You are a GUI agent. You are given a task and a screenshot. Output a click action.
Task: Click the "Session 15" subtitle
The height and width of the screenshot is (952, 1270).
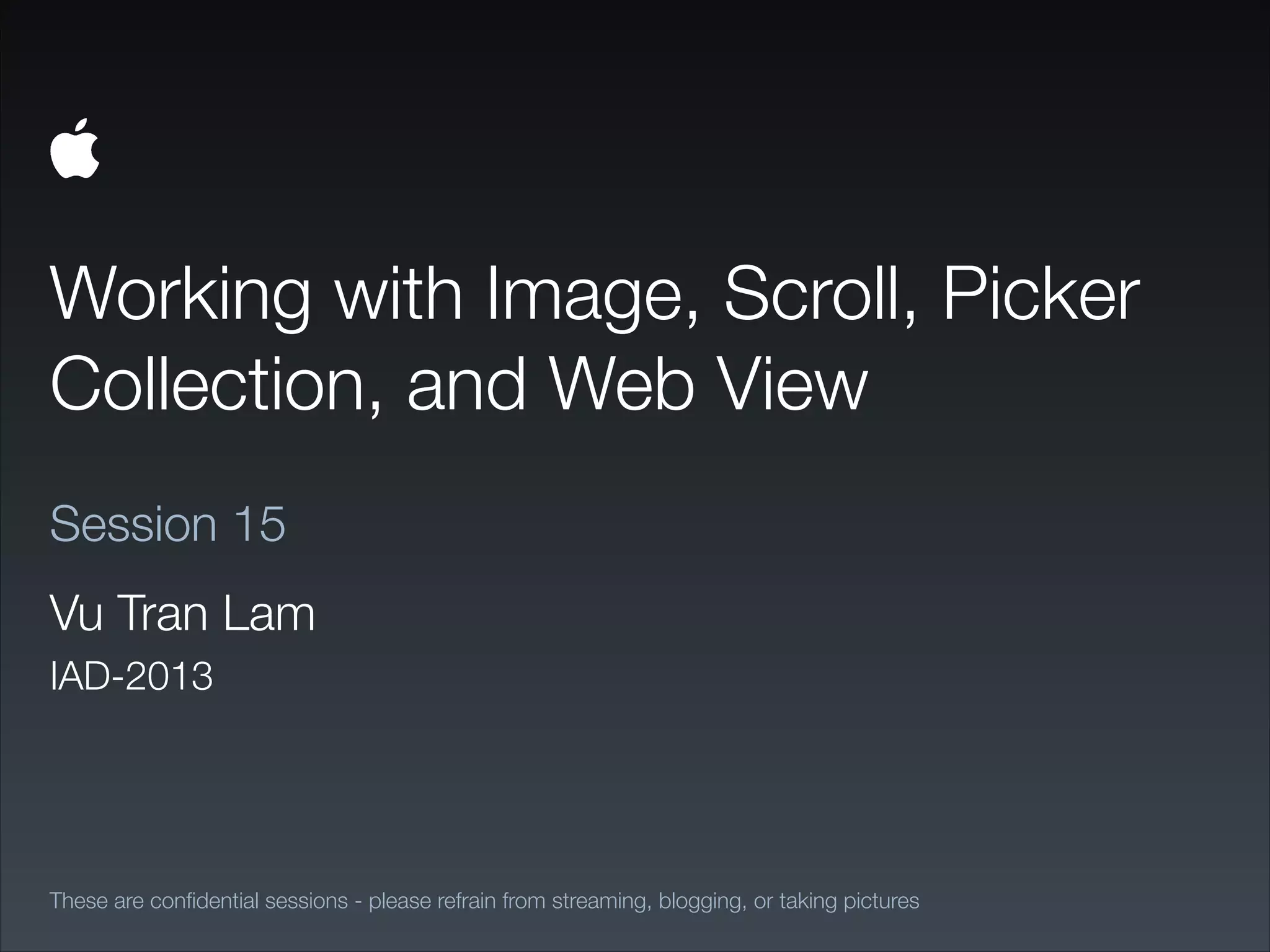167,524
